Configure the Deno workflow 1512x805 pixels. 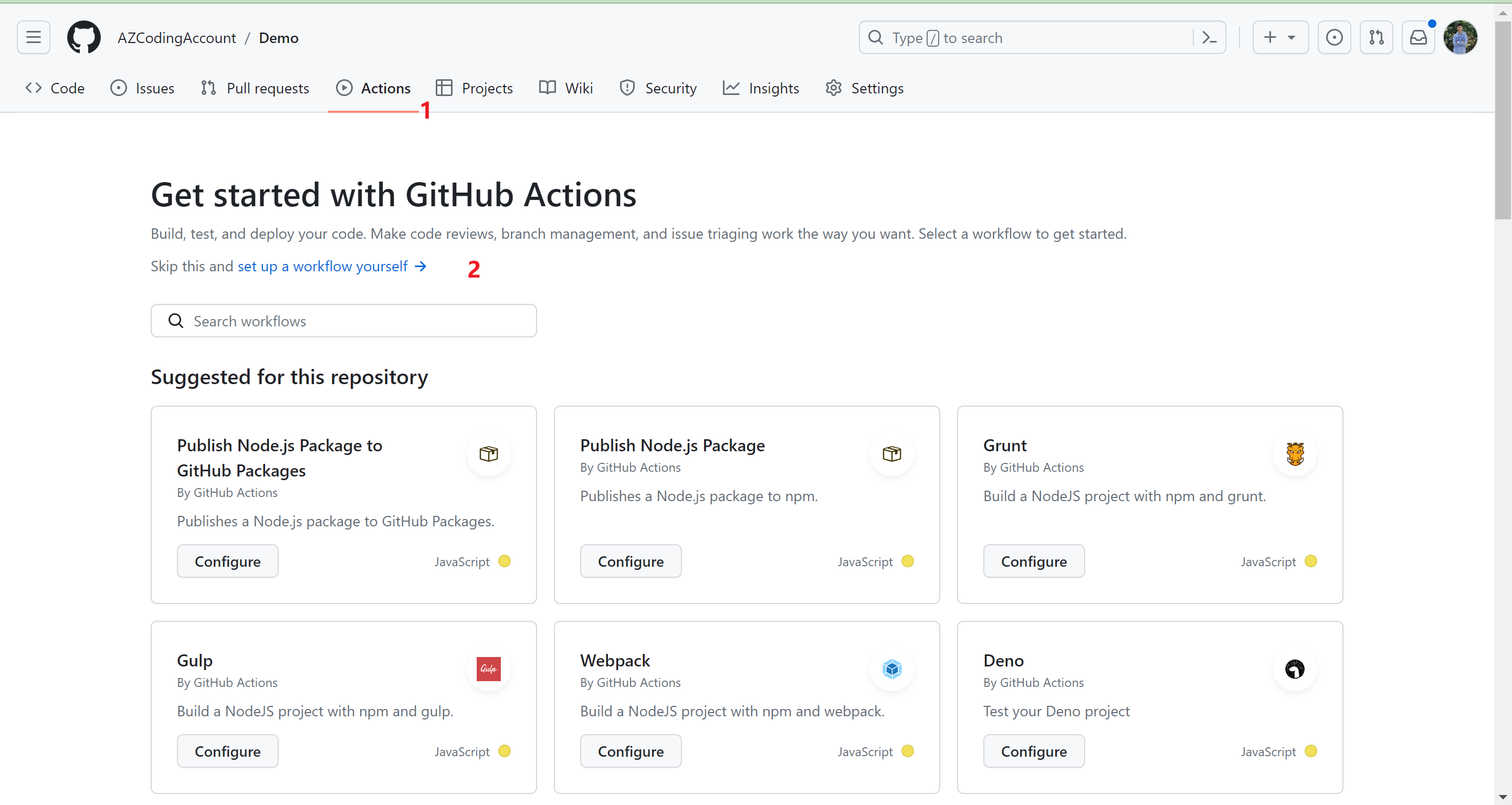pyautogui.click(x=1034, y=751)
